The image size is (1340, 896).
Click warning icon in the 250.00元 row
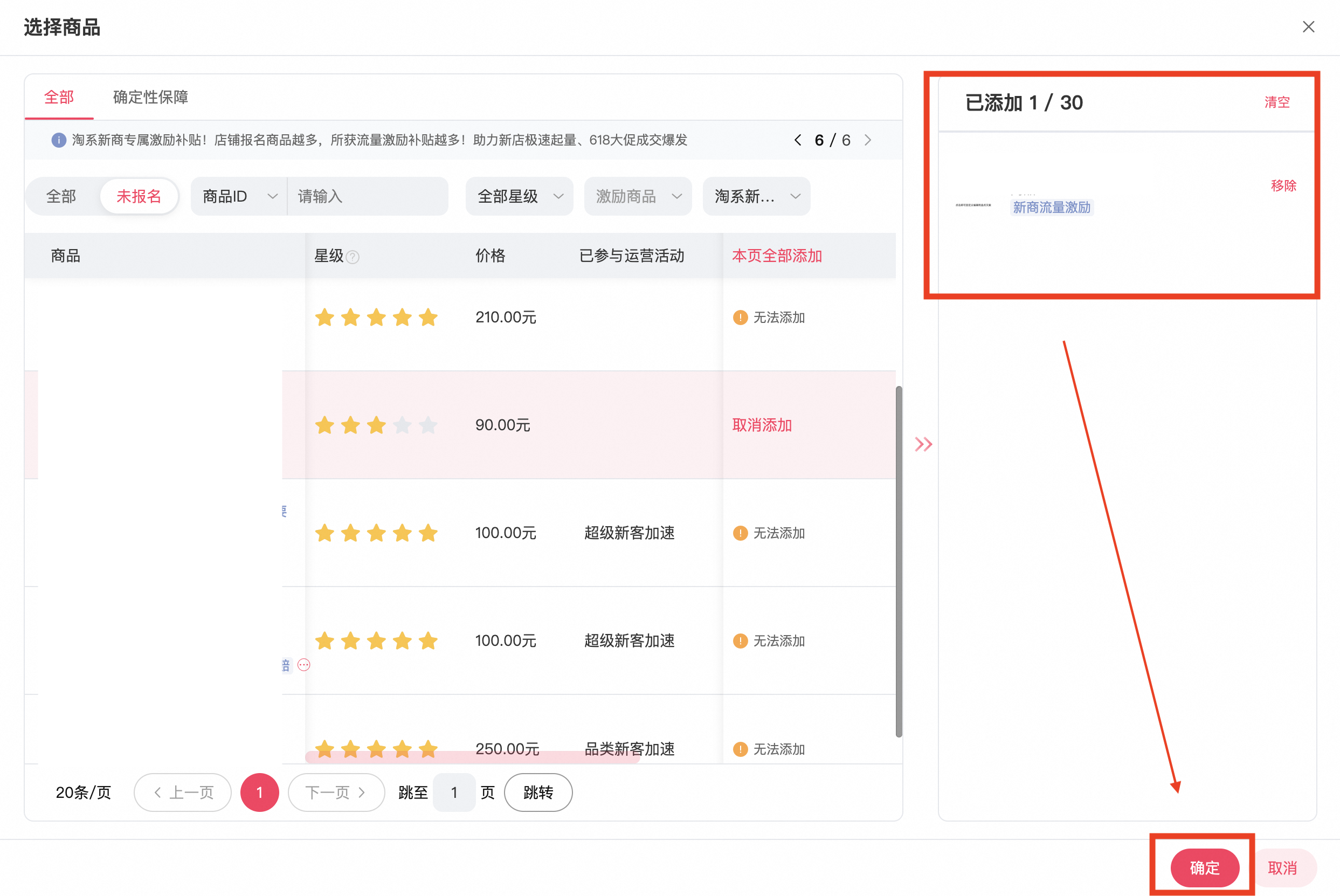click(x=740, y=749)
